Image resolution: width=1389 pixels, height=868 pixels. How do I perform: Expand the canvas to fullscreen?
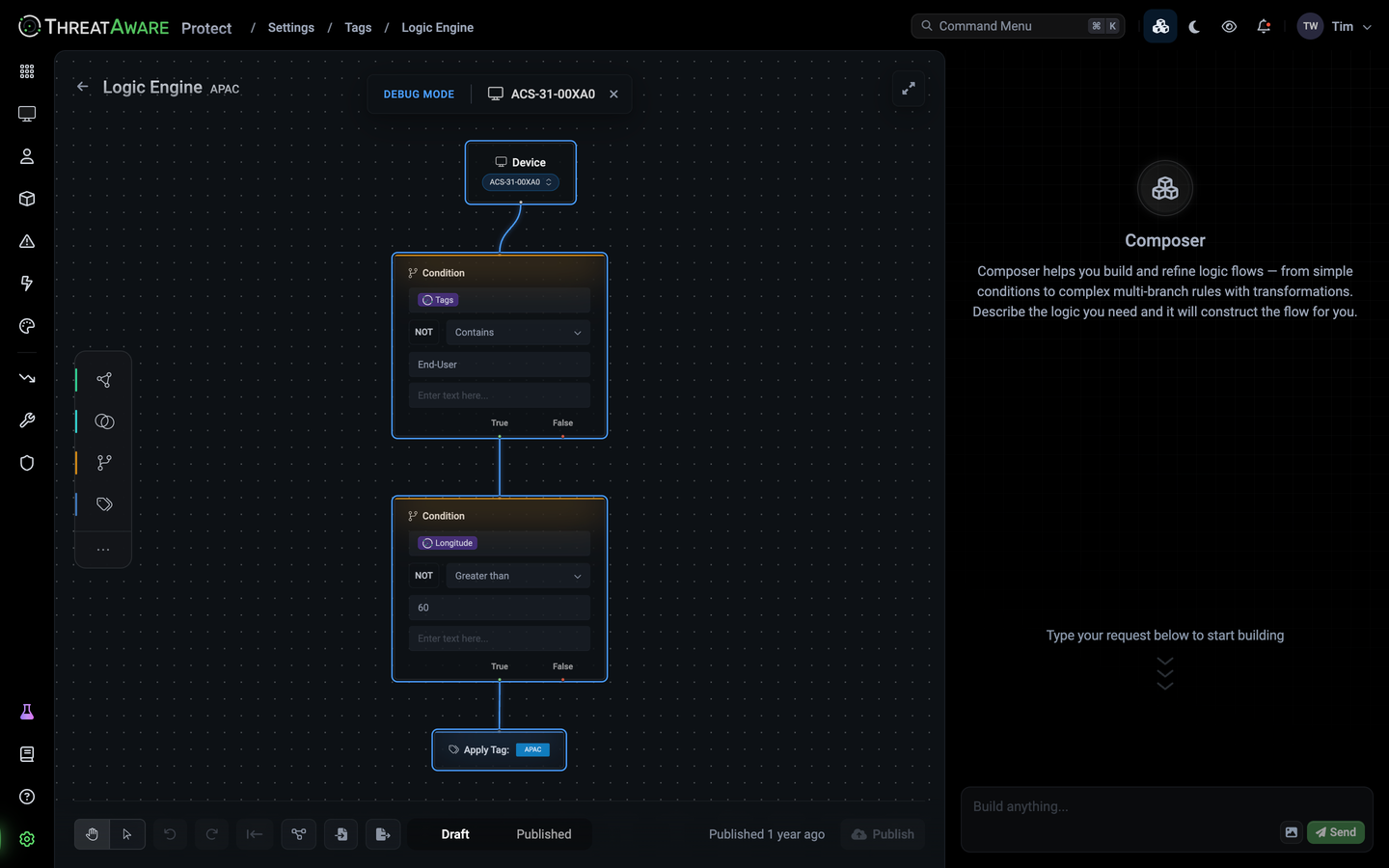[909, 89]
